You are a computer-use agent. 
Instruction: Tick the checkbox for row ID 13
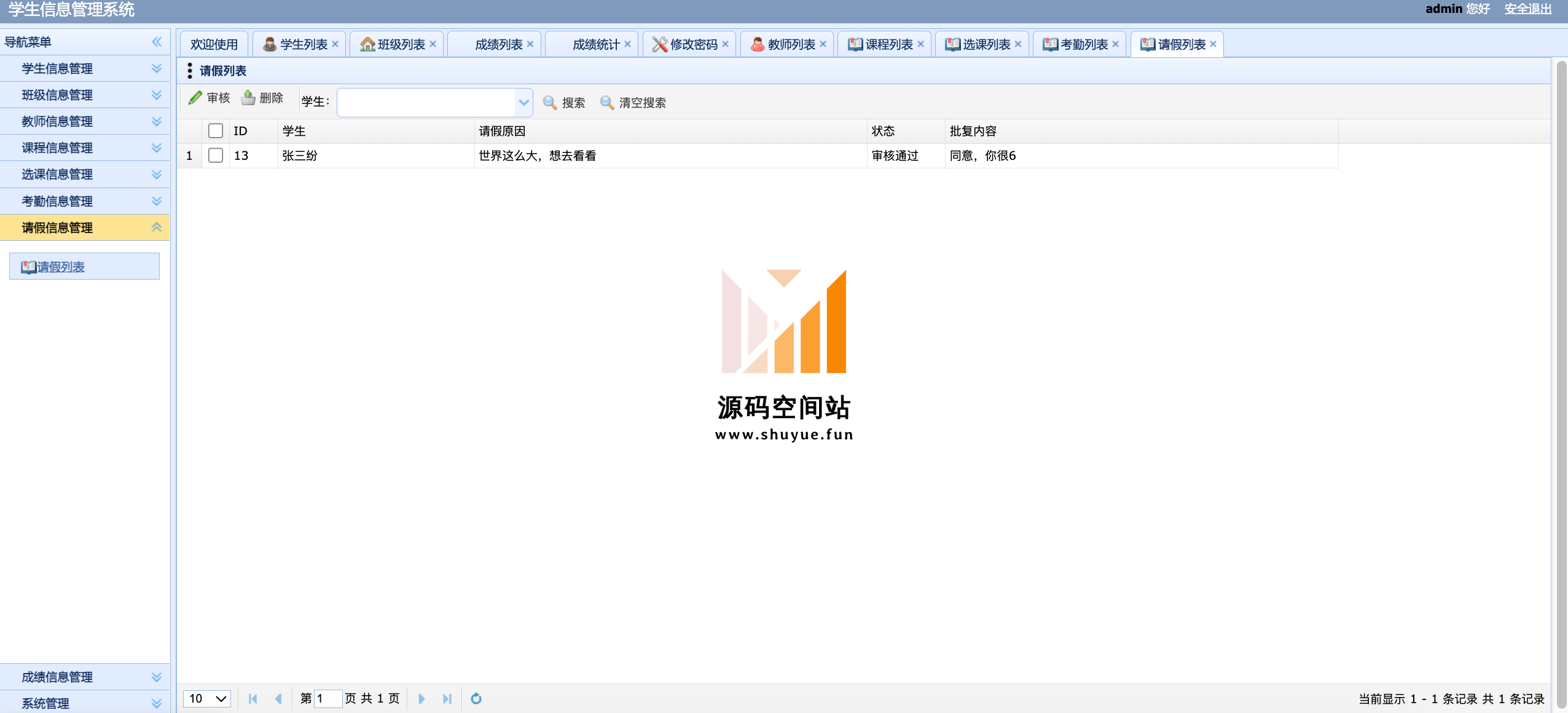click(216, 156)
